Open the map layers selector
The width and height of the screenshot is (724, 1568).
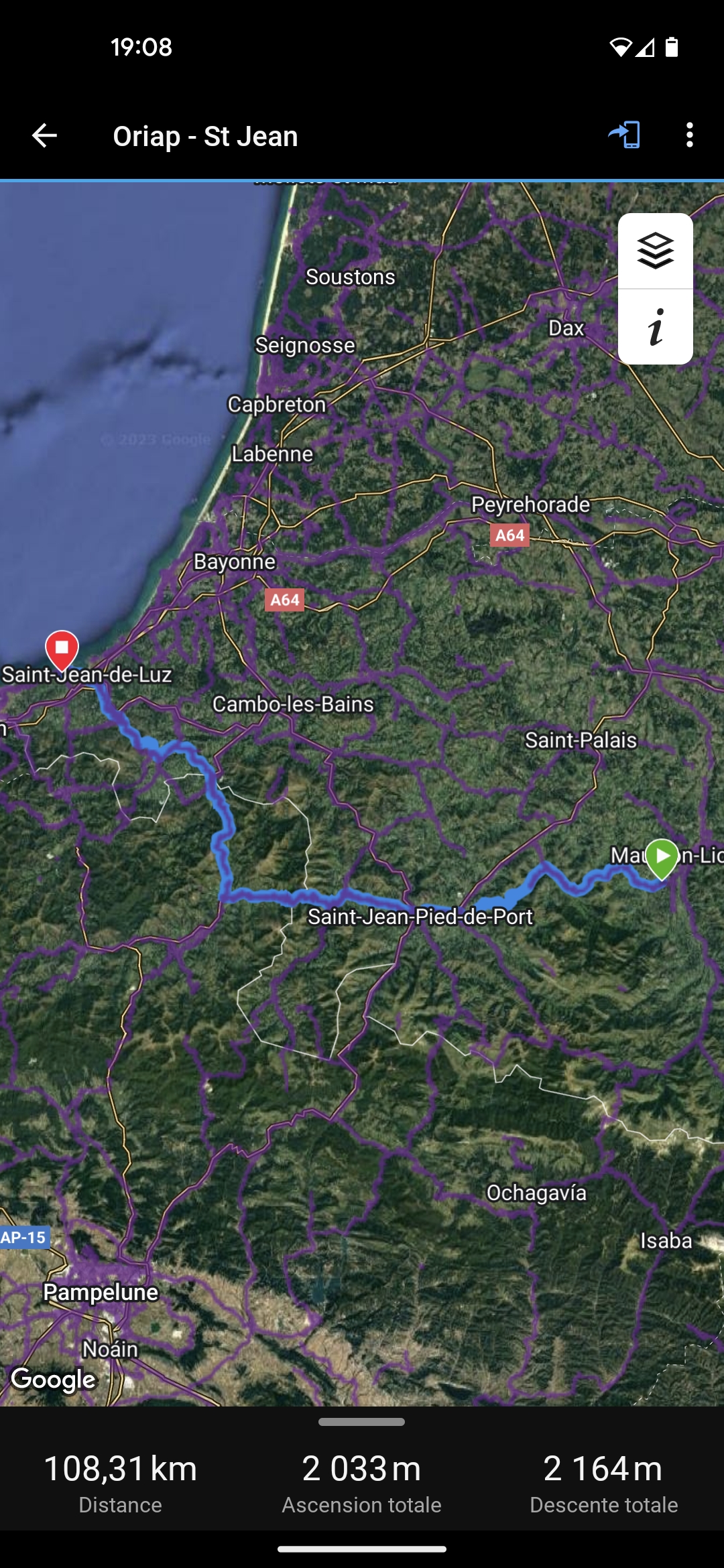[x=656, y=251]
